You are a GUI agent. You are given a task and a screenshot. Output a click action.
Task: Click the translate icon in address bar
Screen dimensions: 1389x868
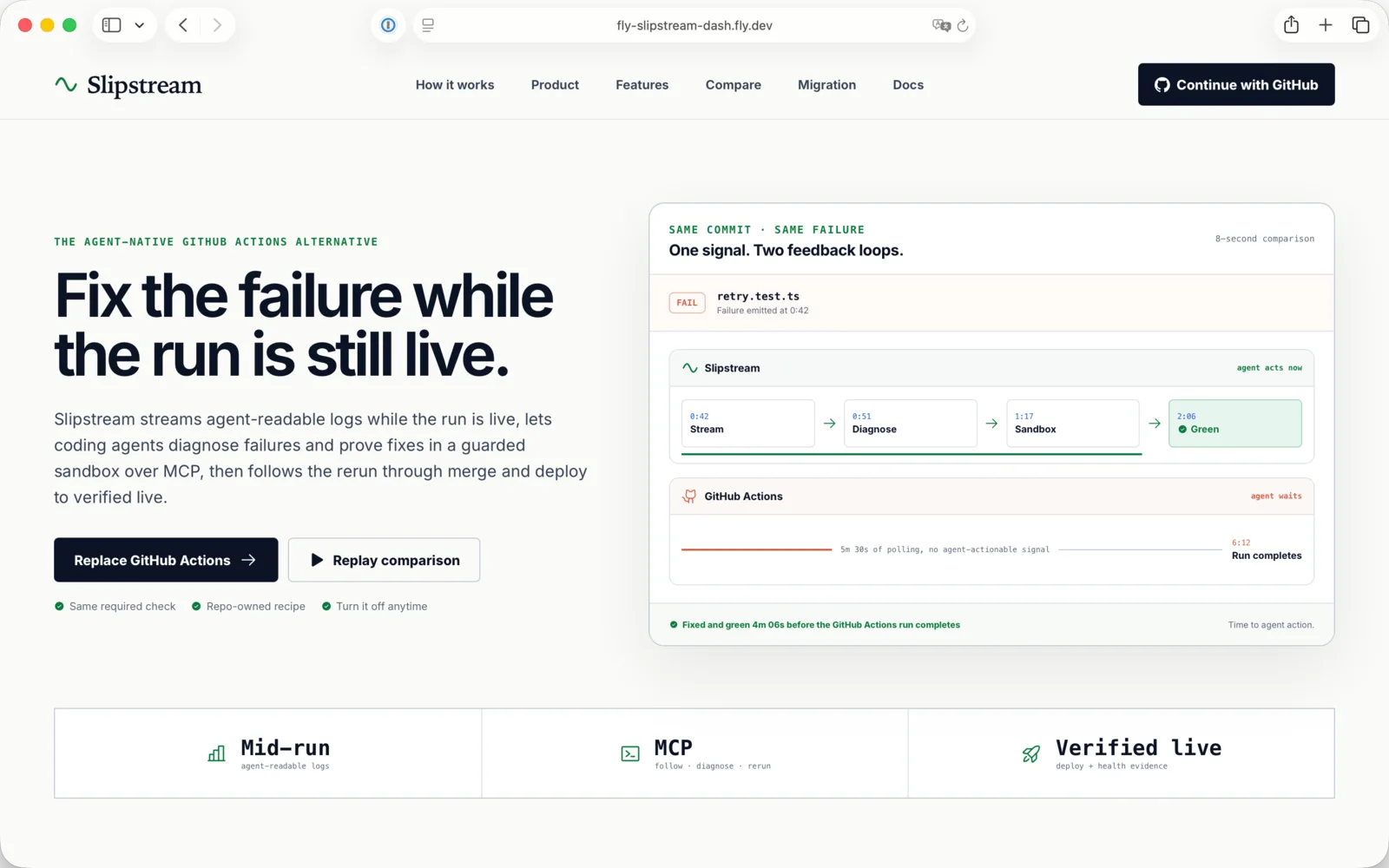tap(941, 25)
